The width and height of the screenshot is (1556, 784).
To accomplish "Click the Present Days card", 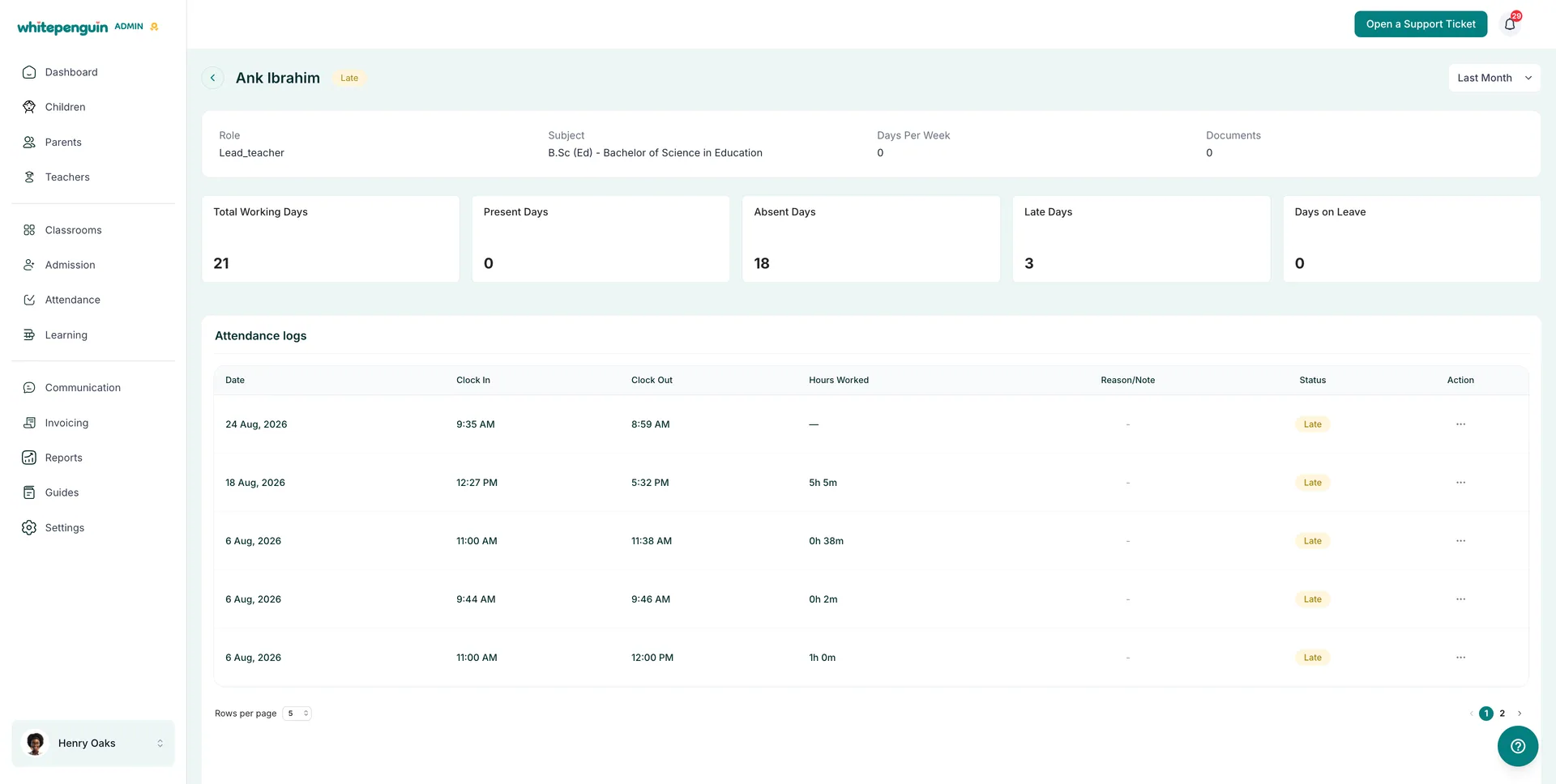I will [601, 239].
